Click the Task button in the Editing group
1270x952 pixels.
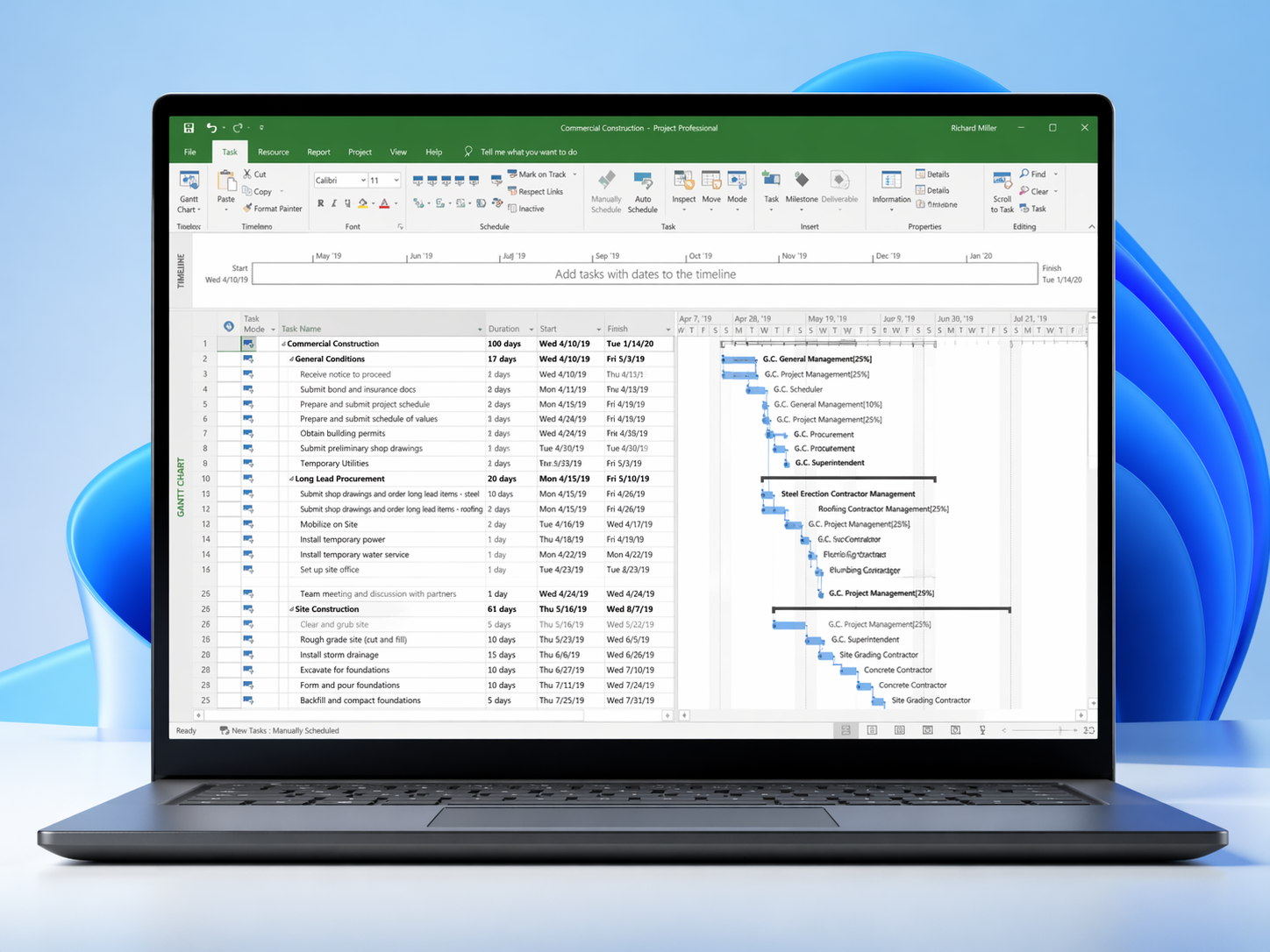pos(1032,209)
